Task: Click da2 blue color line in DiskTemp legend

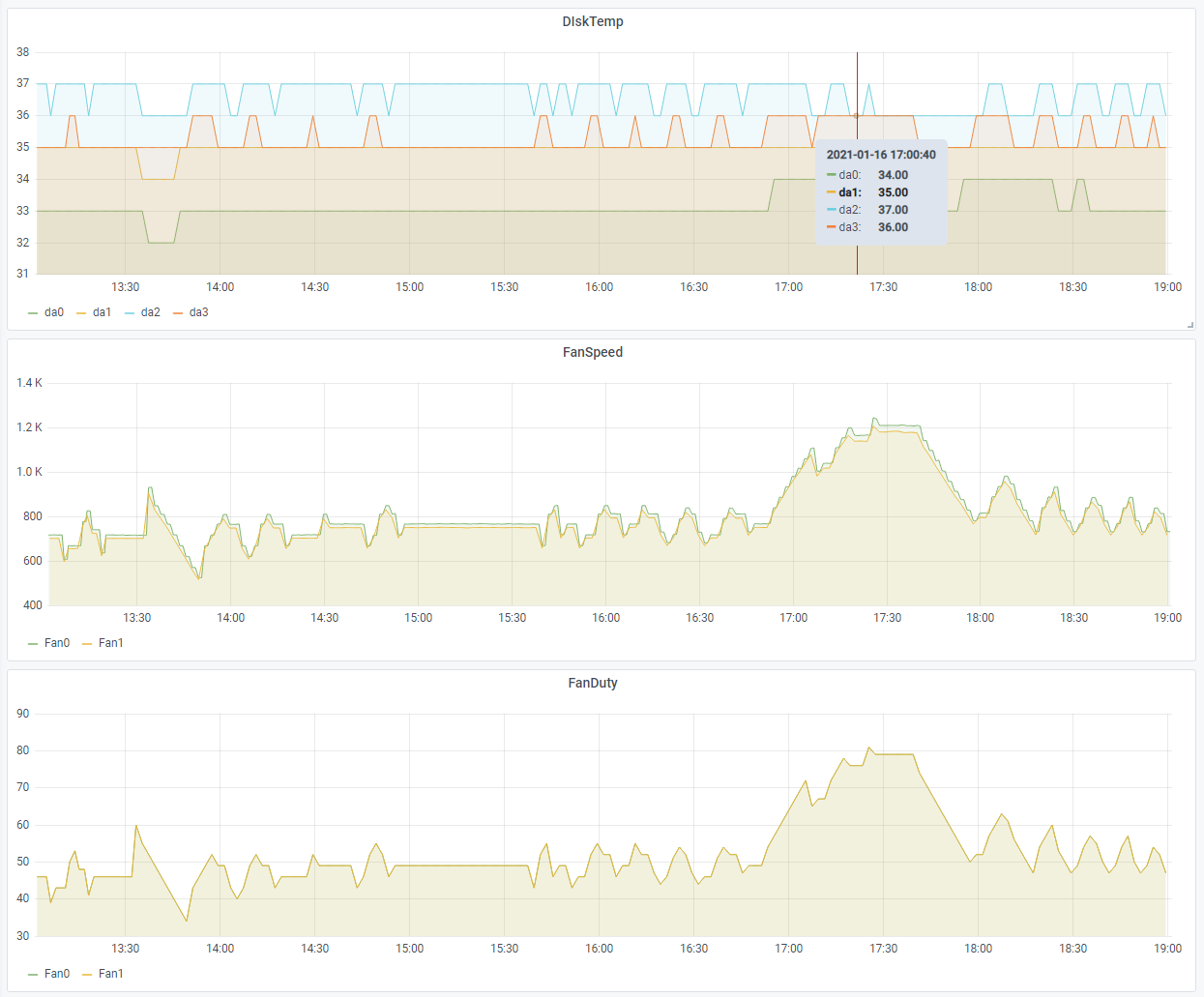Action: [130, 313]
